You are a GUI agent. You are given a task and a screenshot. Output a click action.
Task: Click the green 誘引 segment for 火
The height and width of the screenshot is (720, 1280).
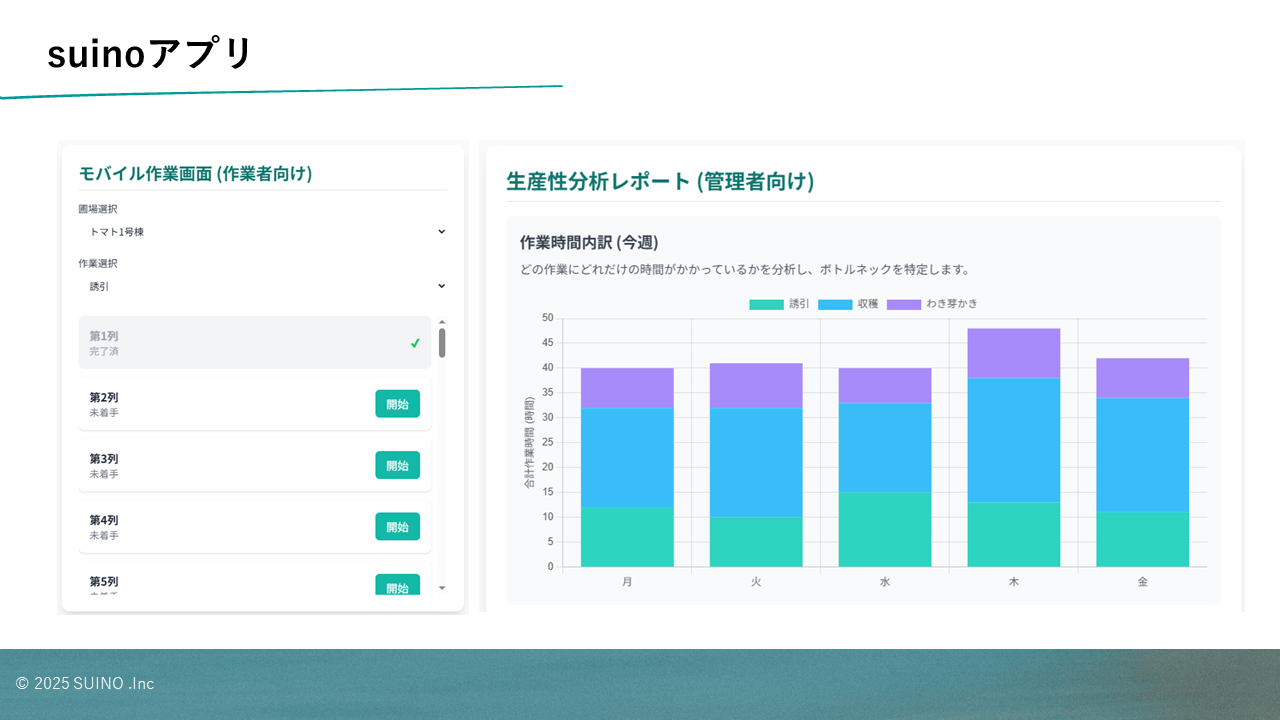coord(756,542)
